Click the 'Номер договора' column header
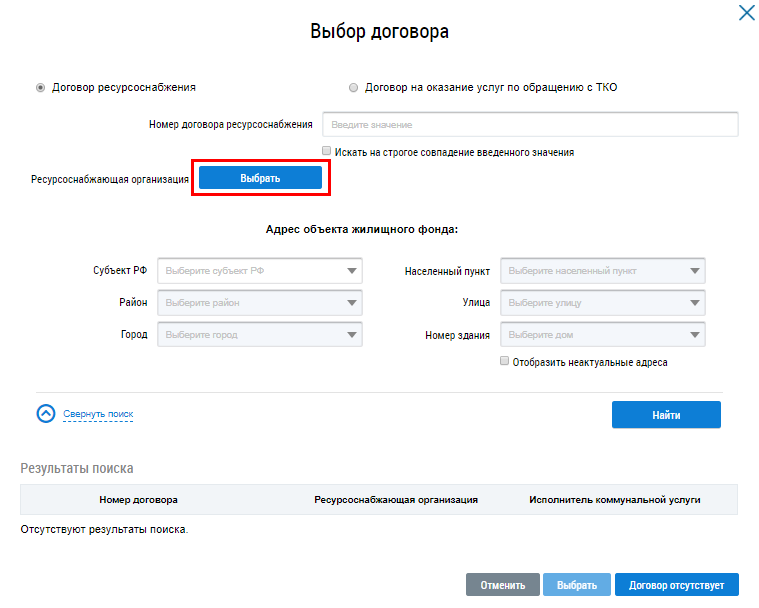Screen dimensions: 759x608 click(138, 499)
